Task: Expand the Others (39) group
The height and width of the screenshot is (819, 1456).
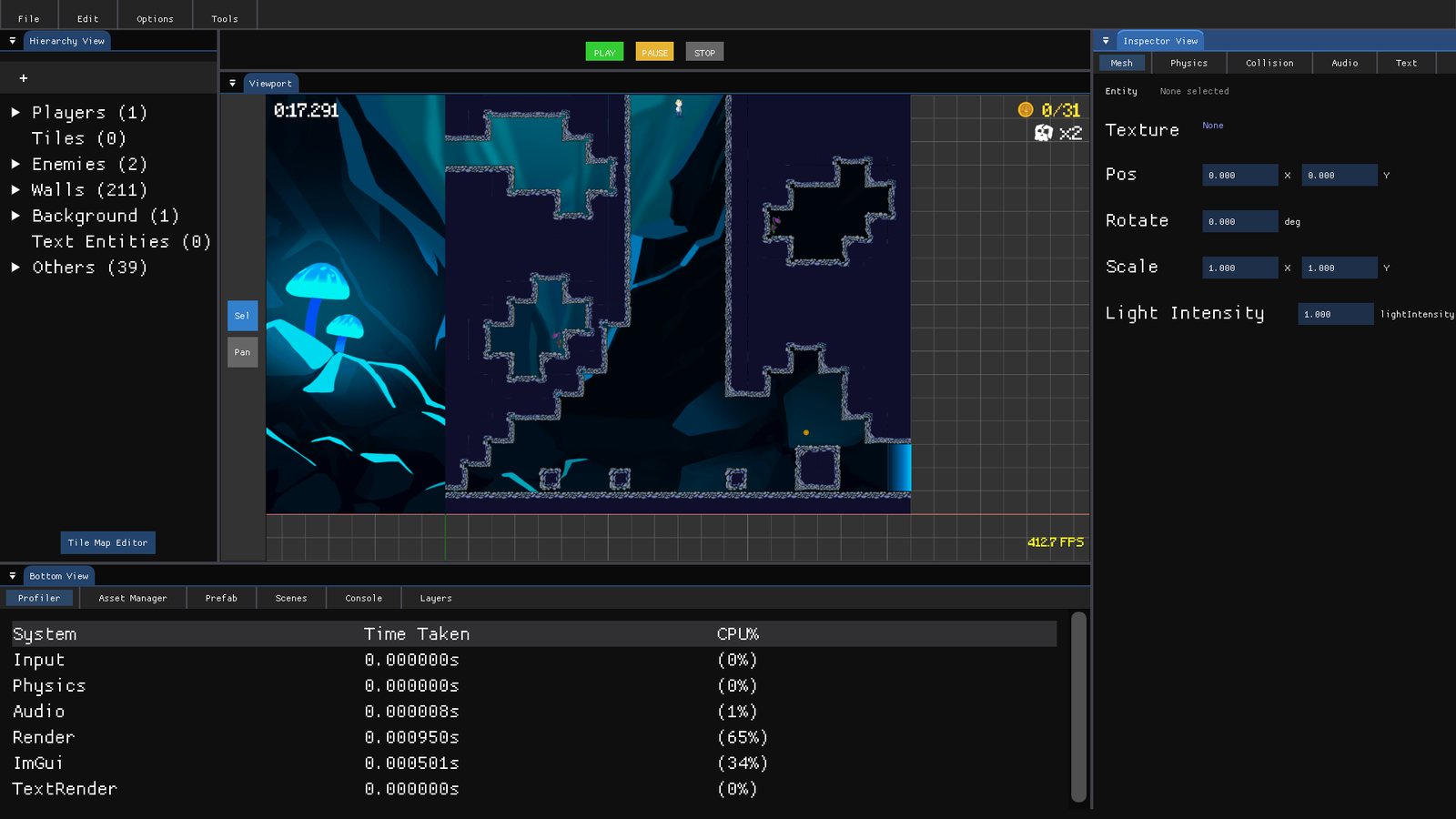Action: (15, 268)
